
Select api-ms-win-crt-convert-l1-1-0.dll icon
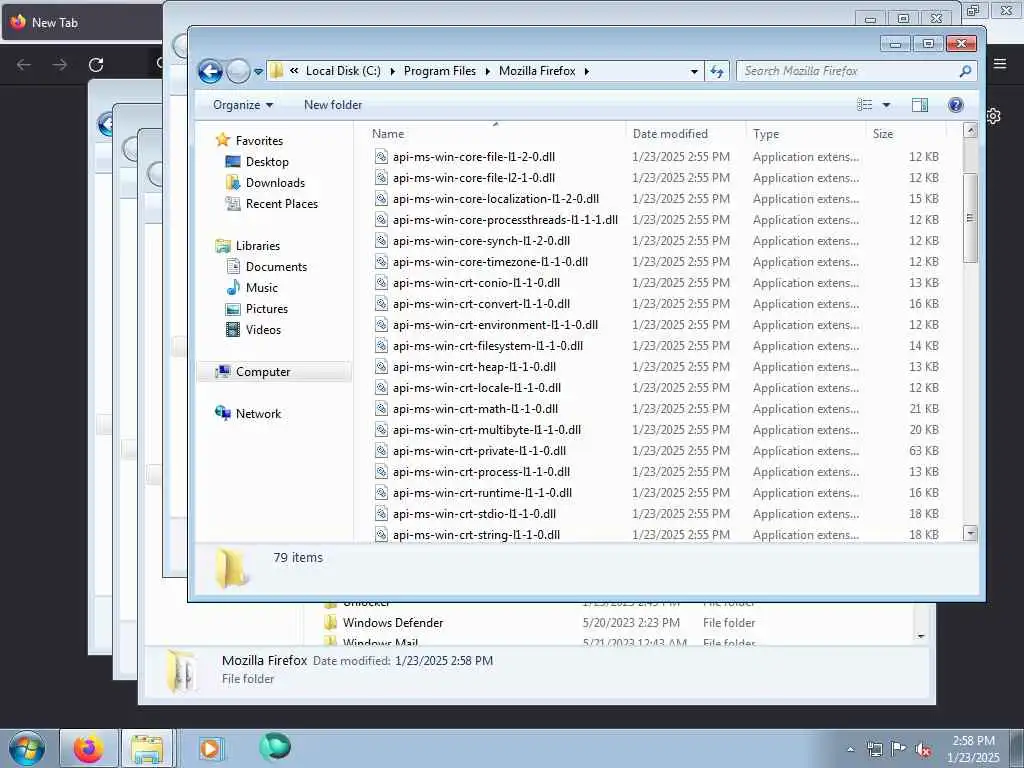tap(381, 304)
